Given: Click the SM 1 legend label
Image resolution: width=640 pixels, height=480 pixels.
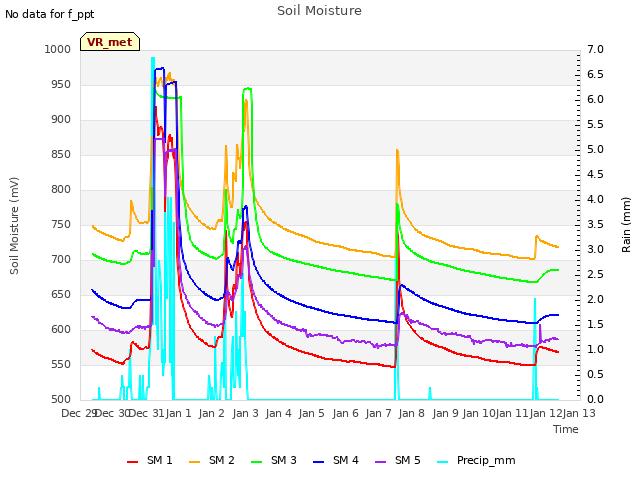Looking at the screenshot, I should [x=160, y=460].
